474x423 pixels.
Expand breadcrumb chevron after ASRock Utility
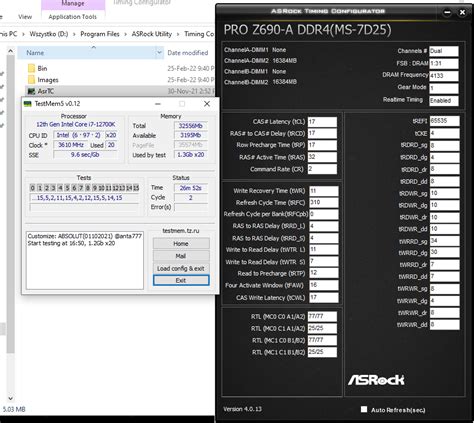pyautogui.click(x=178, y=34)
